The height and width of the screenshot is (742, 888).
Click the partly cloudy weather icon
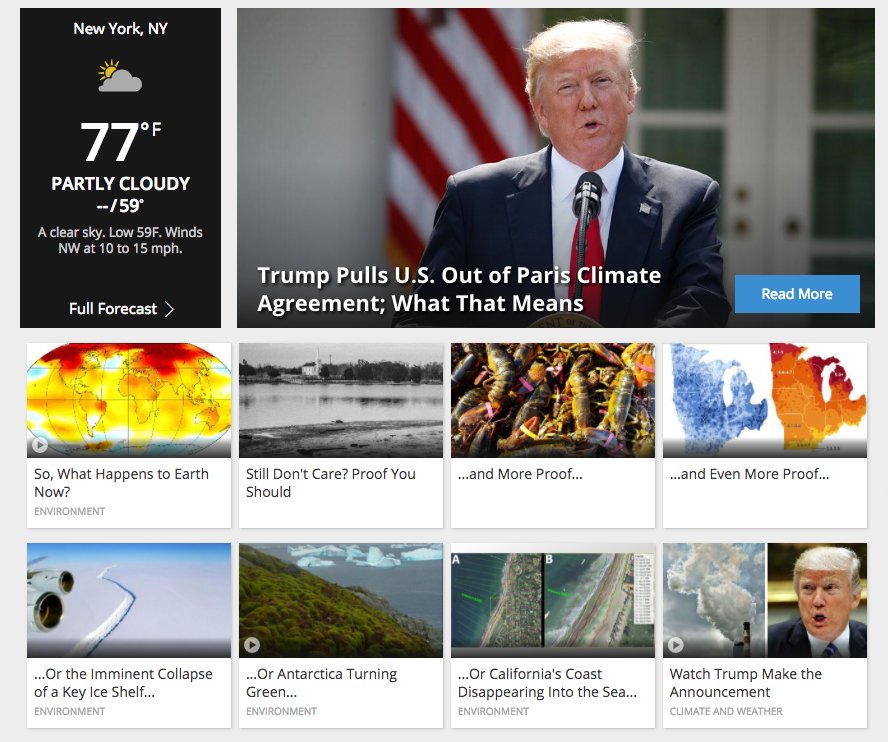coord(119,76)
